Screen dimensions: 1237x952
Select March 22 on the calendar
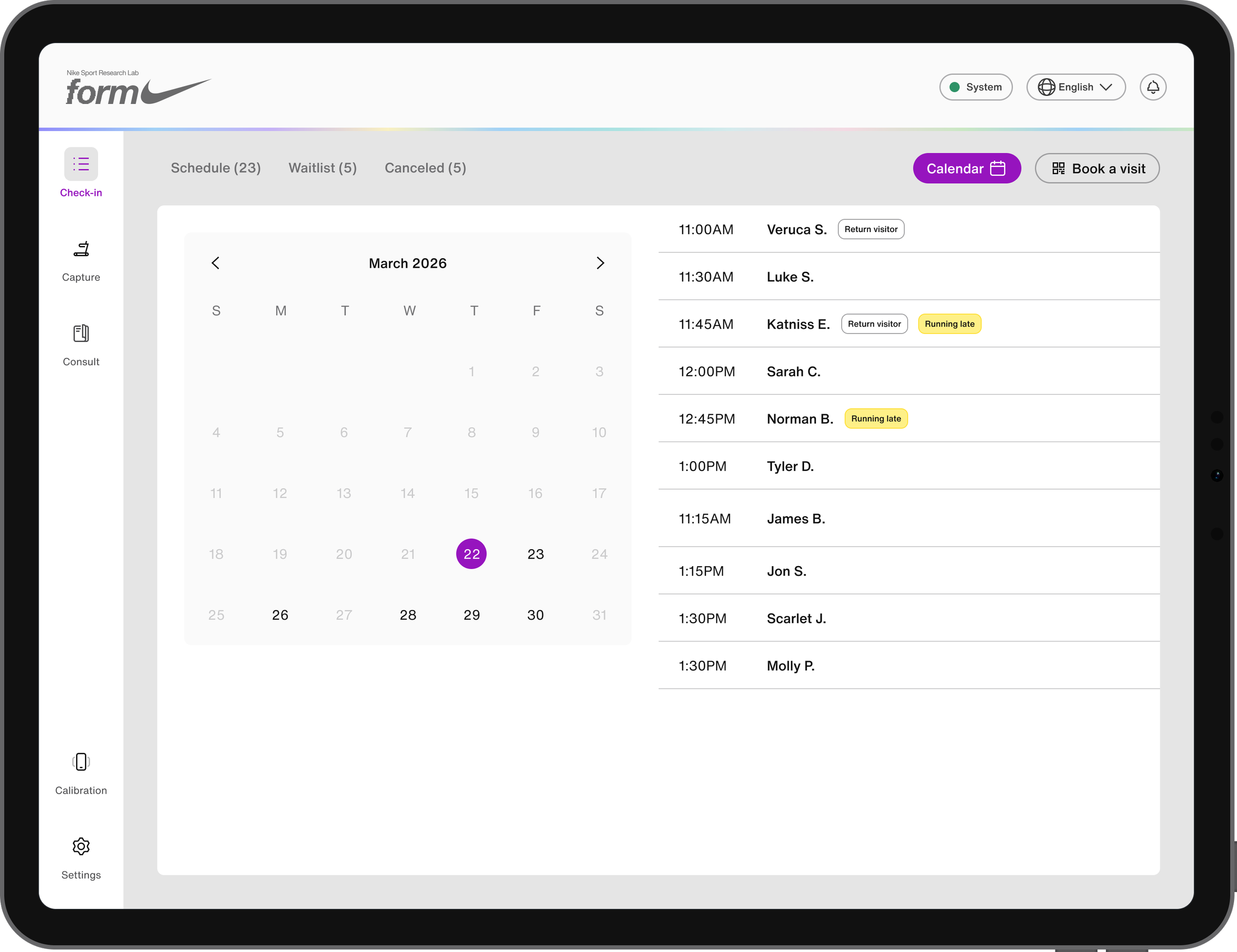coord(471,554)
